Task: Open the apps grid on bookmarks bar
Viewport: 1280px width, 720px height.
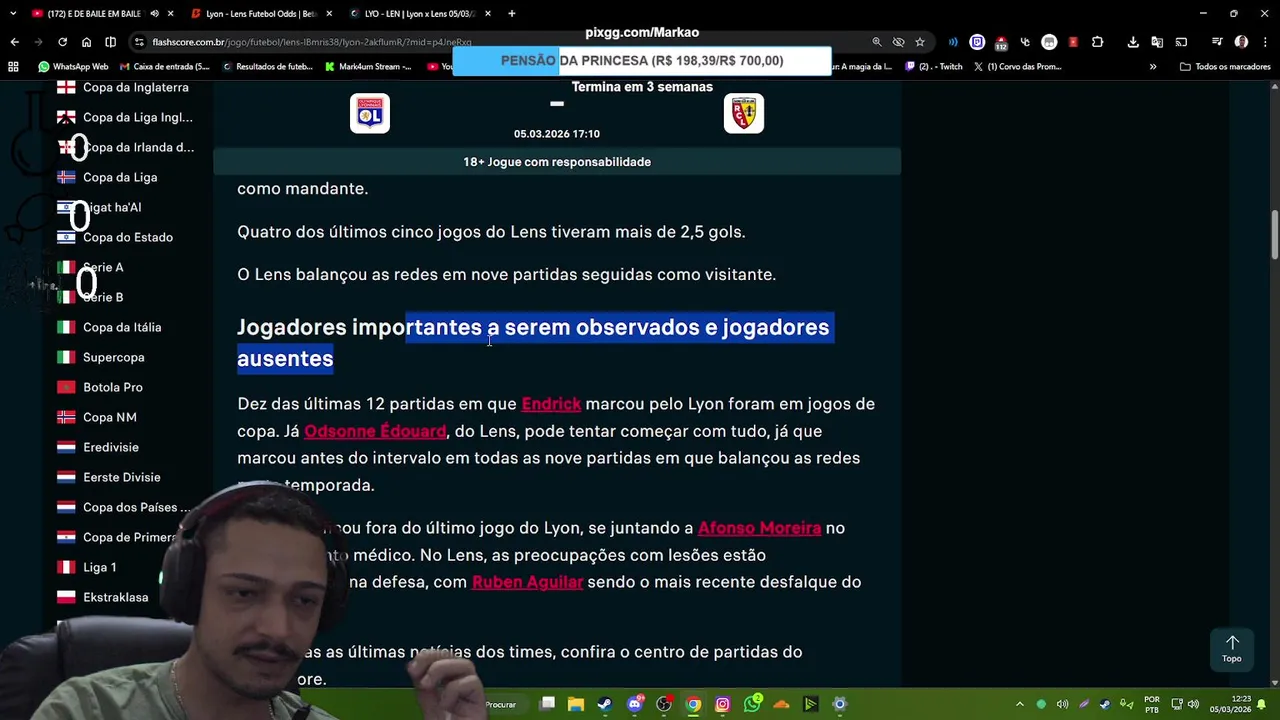Action: tap(13, 67)
